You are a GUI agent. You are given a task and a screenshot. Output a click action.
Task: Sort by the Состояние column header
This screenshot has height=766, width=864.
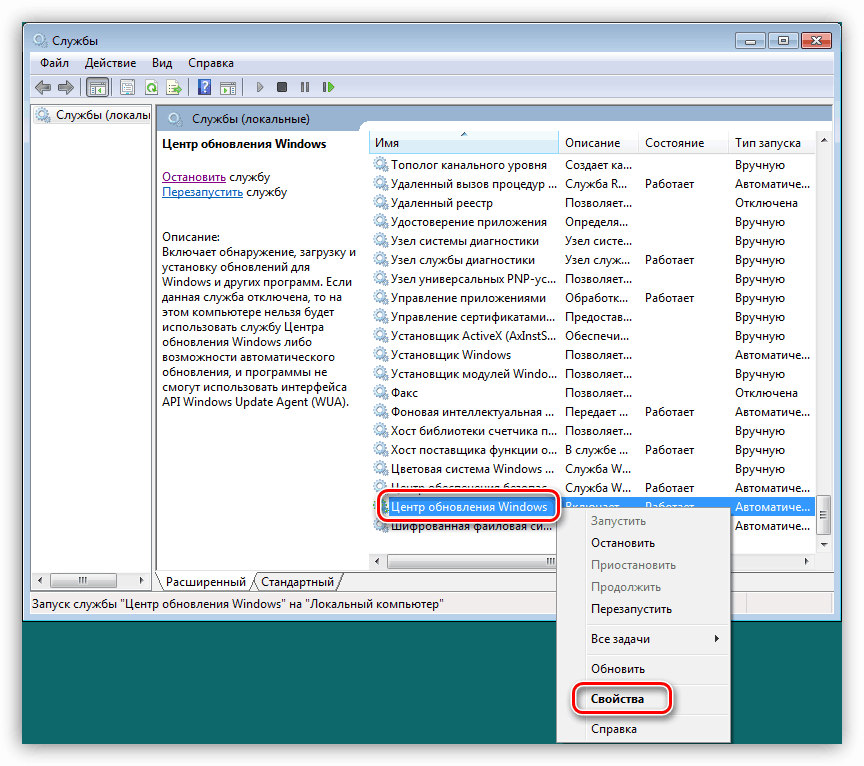(x=683, y=143)
